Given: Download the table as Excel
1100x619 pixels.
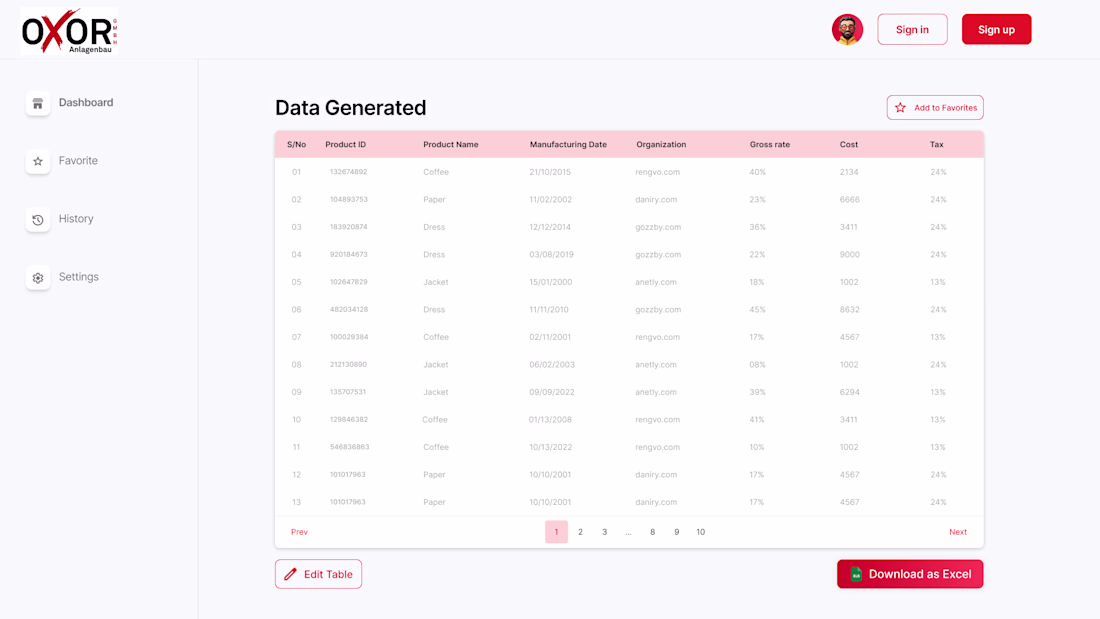Looking at the screenshot, I should pos(910,574).
